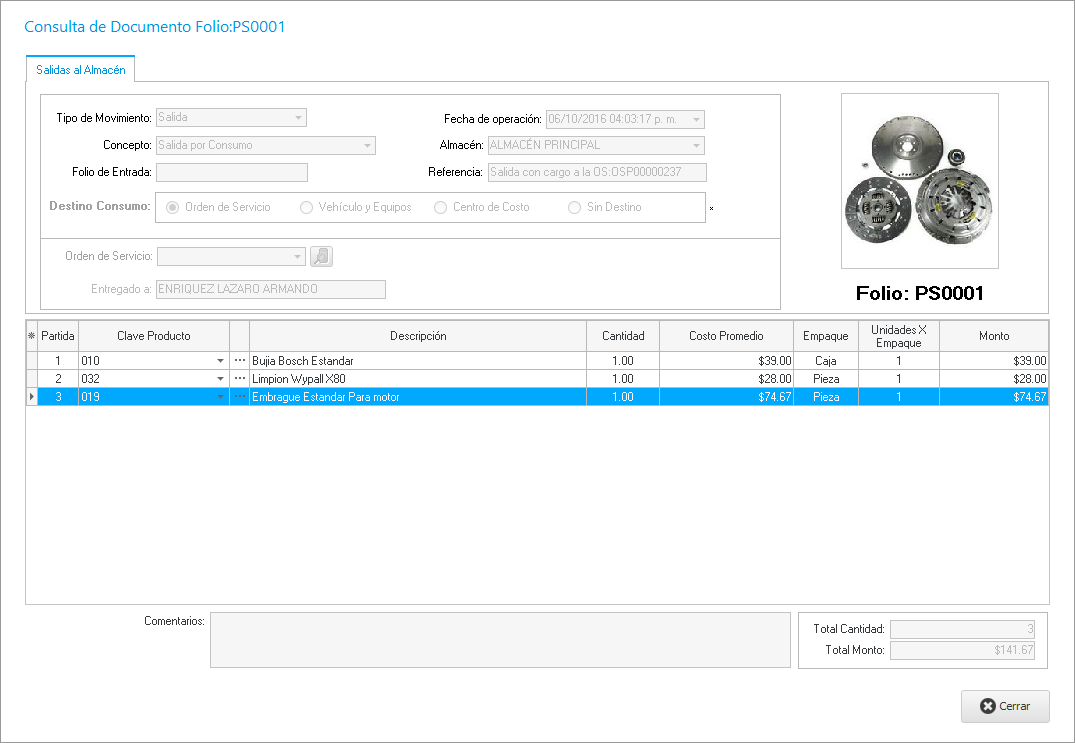1075x743 pixels.
Task: Switch to Salidas al Almacén tab
Action: pyautogui.click(x=80, y=70)
